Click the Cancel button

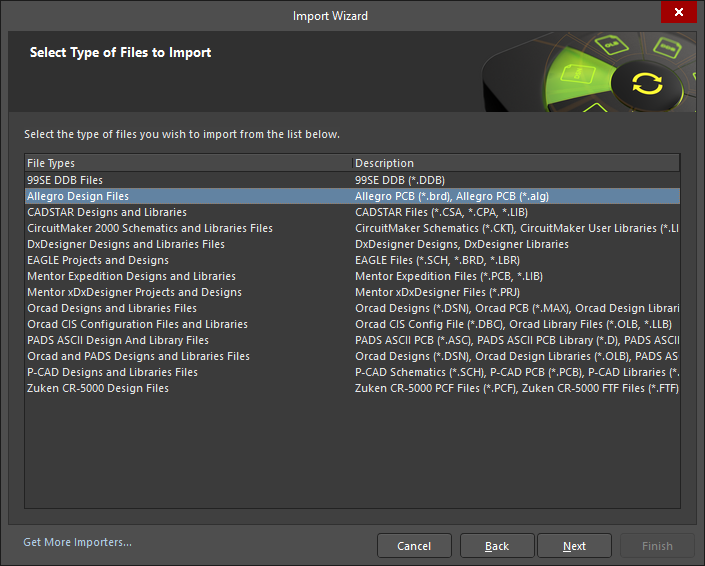click(414, 546)
